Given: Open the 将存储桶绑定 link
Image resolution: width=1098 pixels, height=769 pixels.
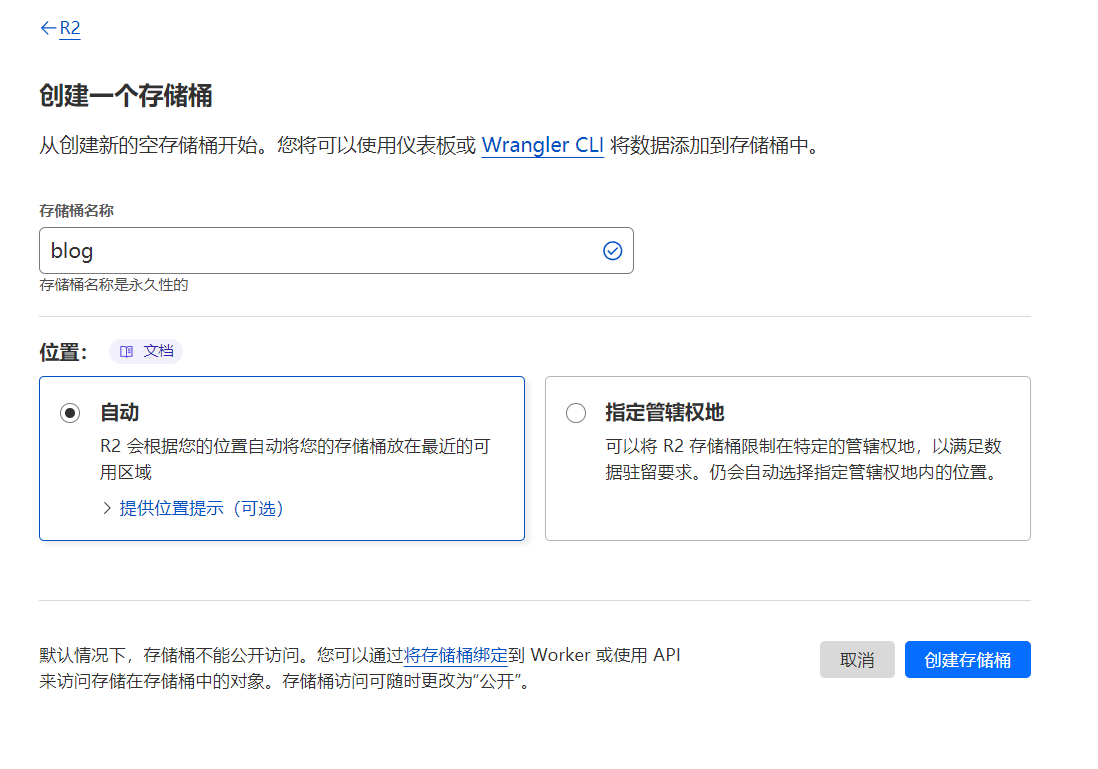Looking at the screenshot, I should (x=456, y=655).
